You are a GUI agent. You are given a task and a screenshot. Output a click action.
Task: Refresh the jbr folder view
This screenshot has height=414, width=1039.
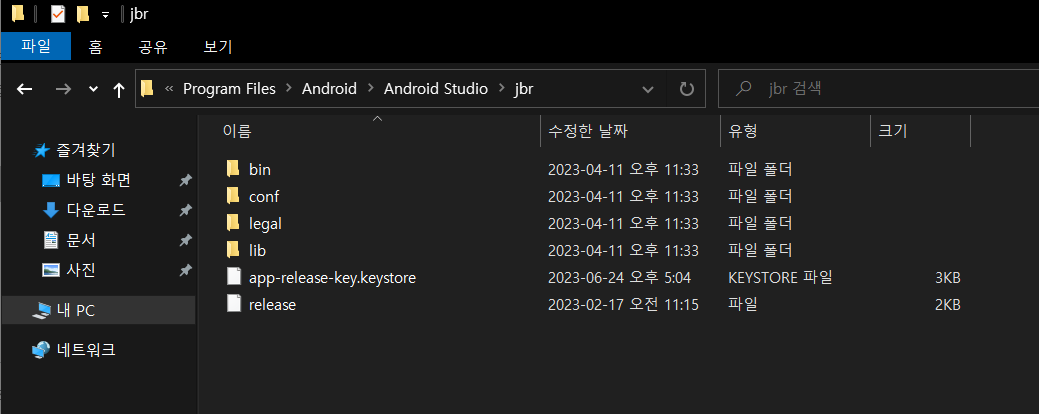click(687, 88)
